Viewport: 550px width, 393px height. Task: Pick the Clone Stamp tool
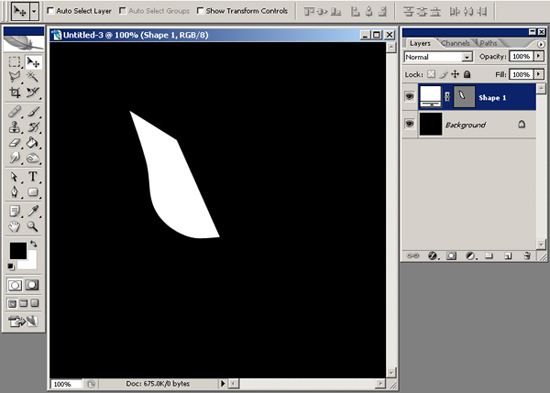(14, 127)
